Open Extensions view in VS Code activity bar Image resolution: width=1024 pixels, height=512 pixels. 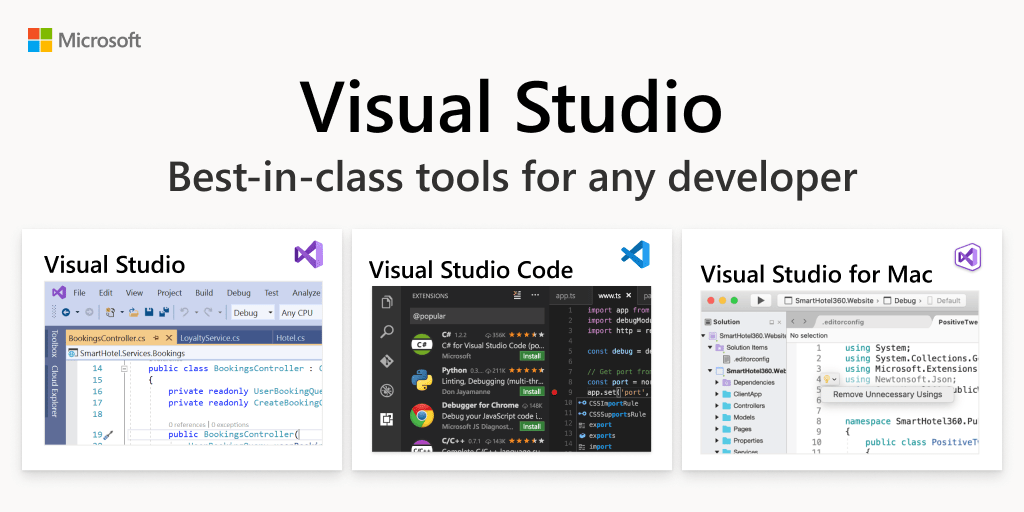[387, 420]
